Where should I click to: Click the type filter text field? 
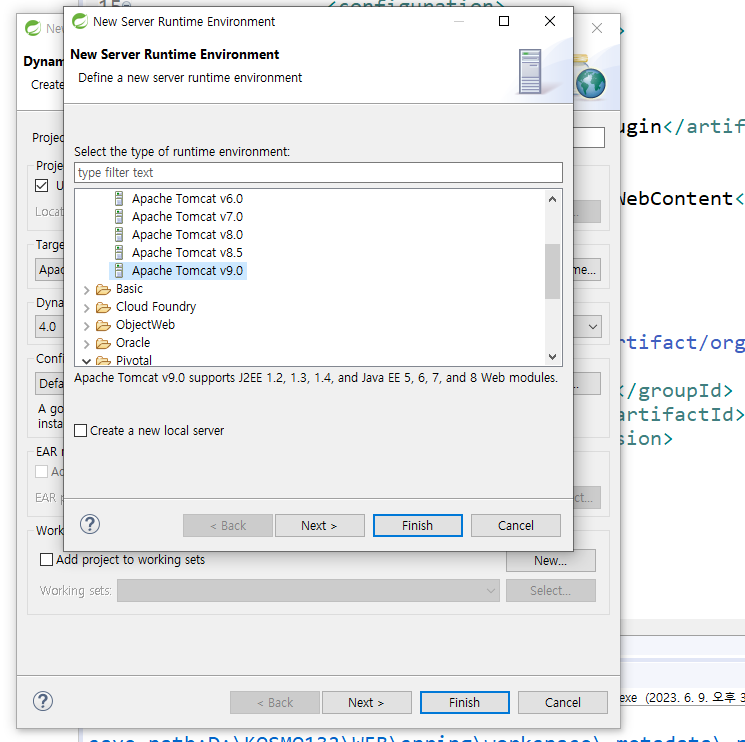point(318,172)
